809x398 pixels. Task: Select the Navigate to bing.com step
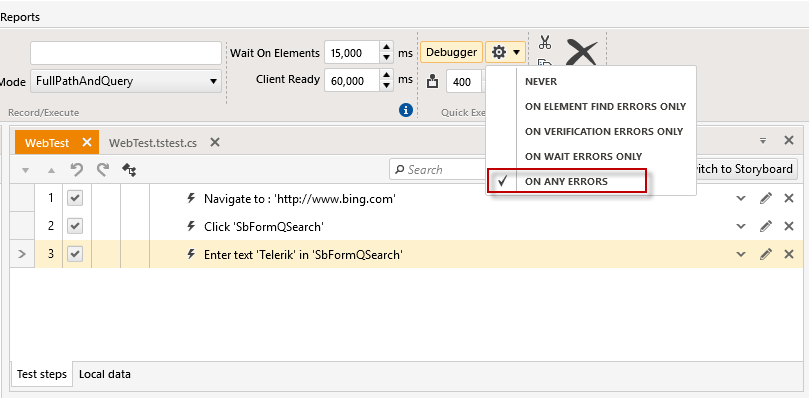pos(300,198)
